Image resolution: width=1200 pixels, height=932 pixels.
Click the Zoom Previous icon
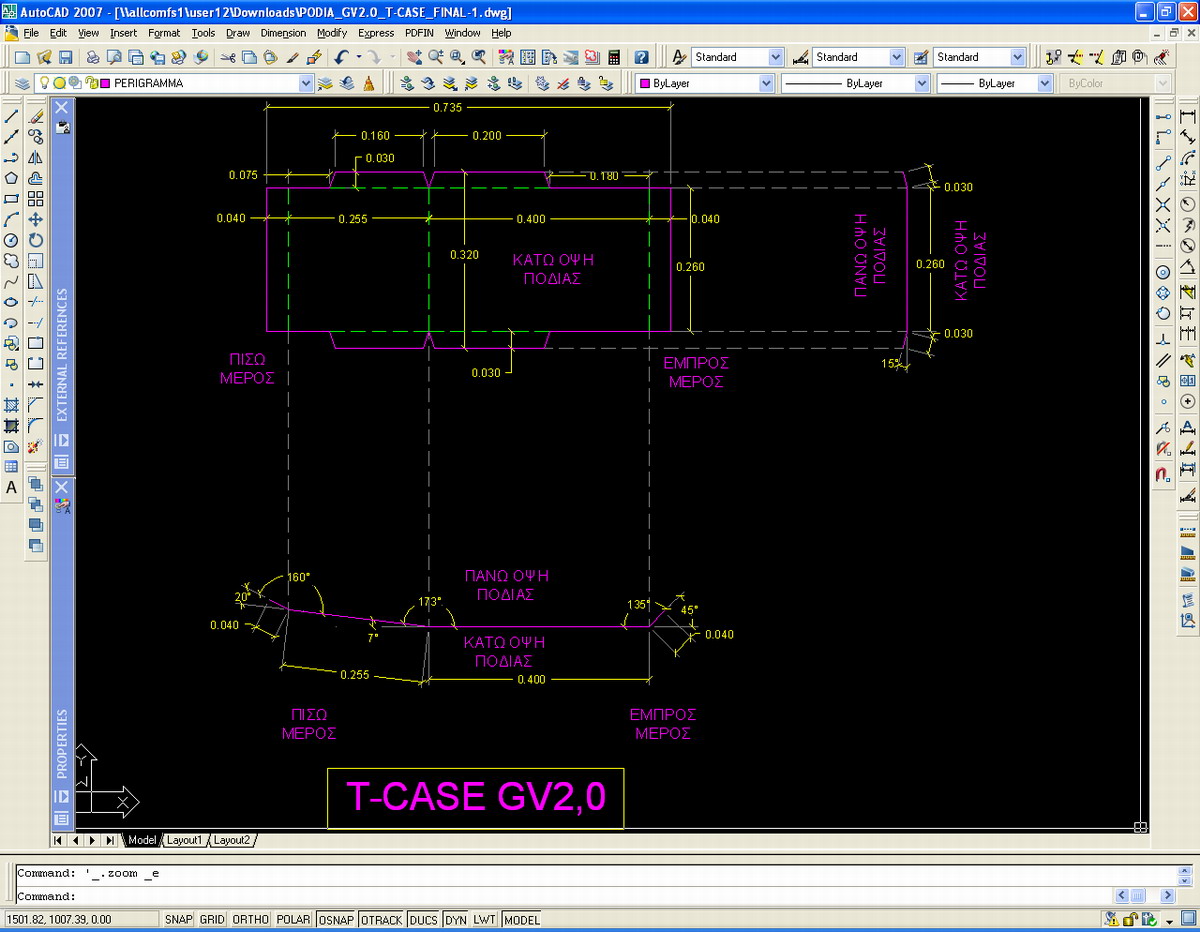tap(479, 57)
